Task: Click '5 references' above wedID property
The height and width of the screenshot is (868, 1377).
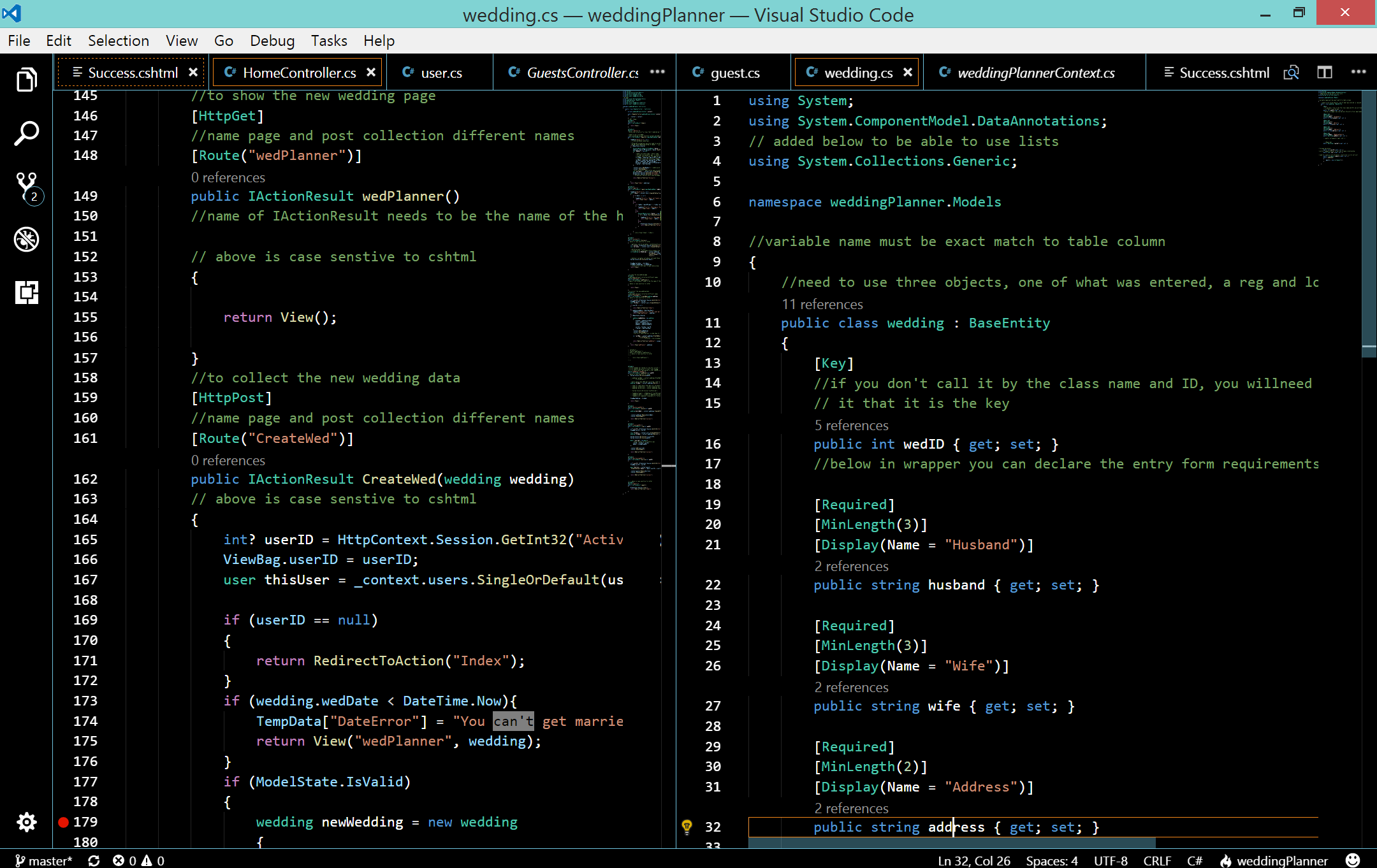Action: pos(852,425)
